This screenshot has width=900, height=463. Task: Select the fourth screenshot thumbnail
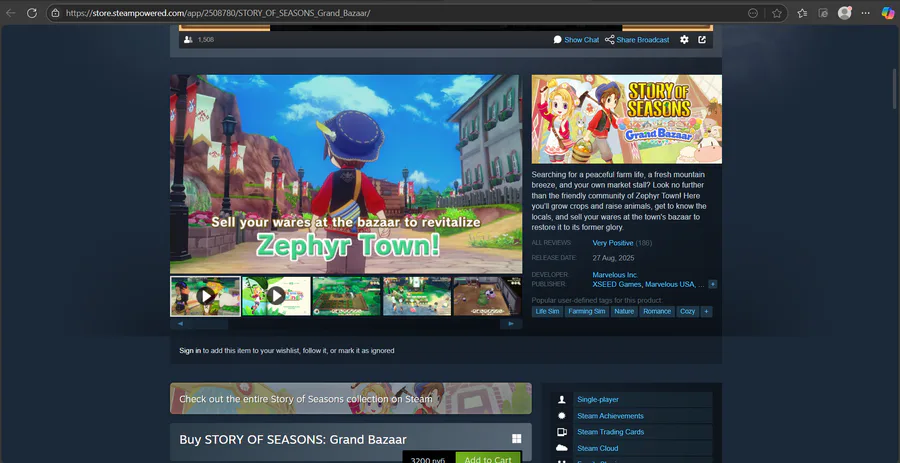[417, 296]
